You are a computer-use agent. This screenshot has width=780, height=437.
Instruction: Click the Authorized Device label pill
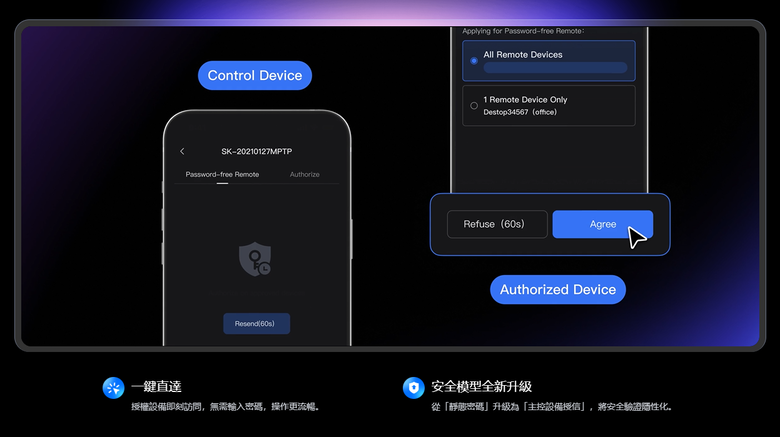tap(558, 290)
